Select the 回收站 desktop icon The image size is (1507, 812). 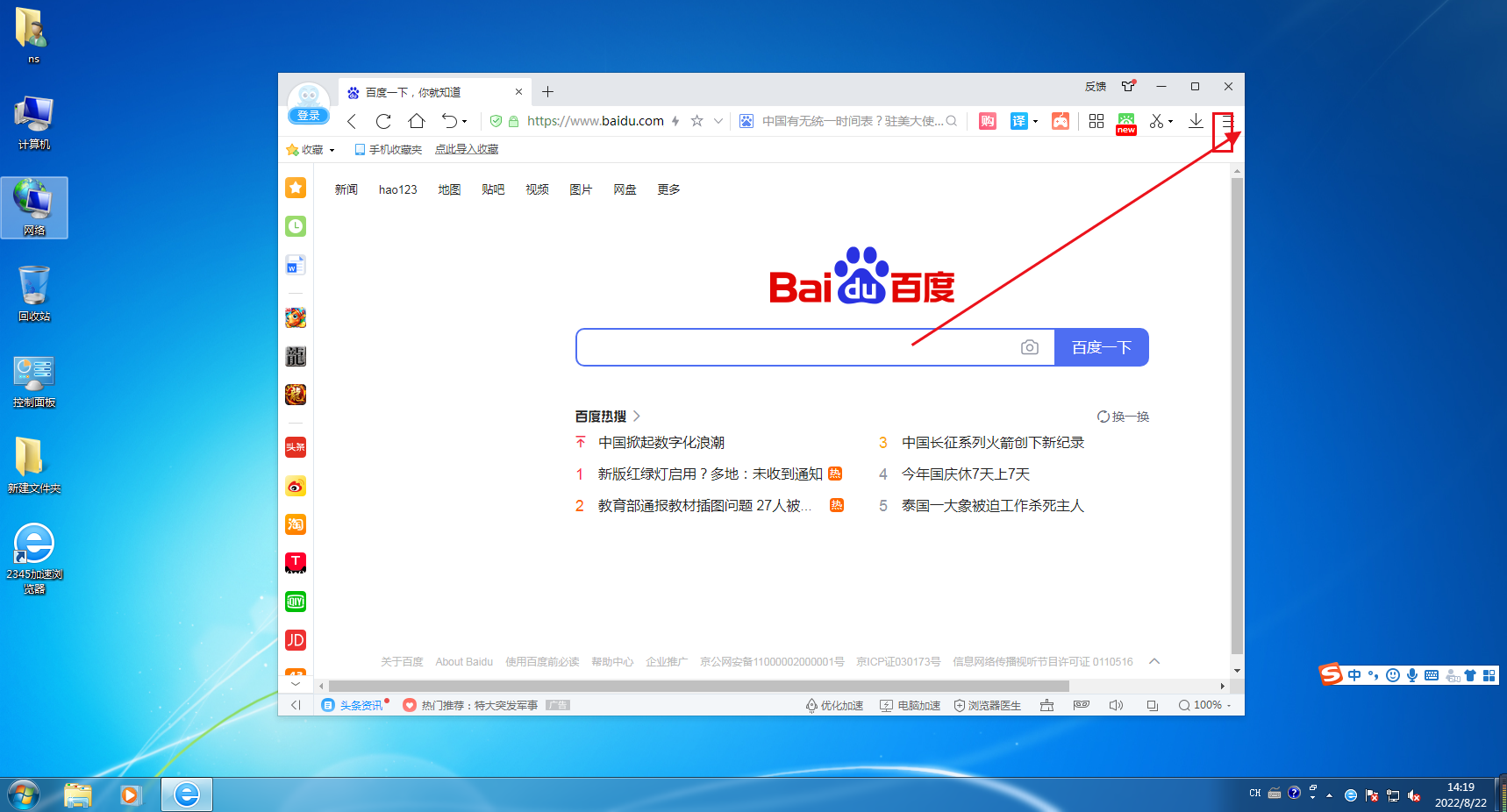[34, 294]
